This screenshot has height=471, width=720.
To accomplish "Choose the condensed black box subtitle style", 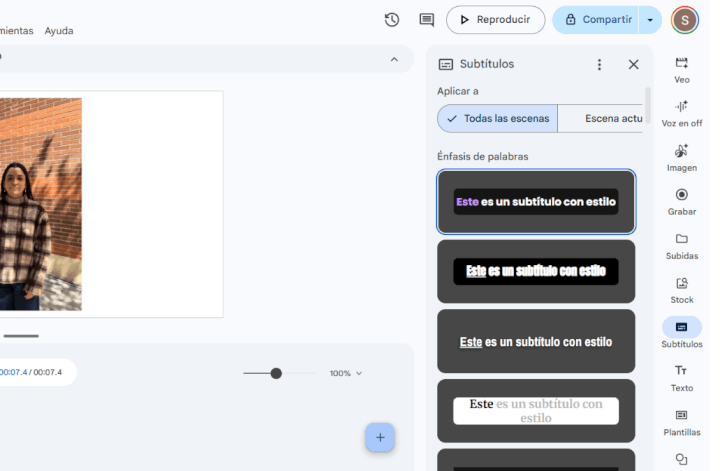I will tap(536, 271).
